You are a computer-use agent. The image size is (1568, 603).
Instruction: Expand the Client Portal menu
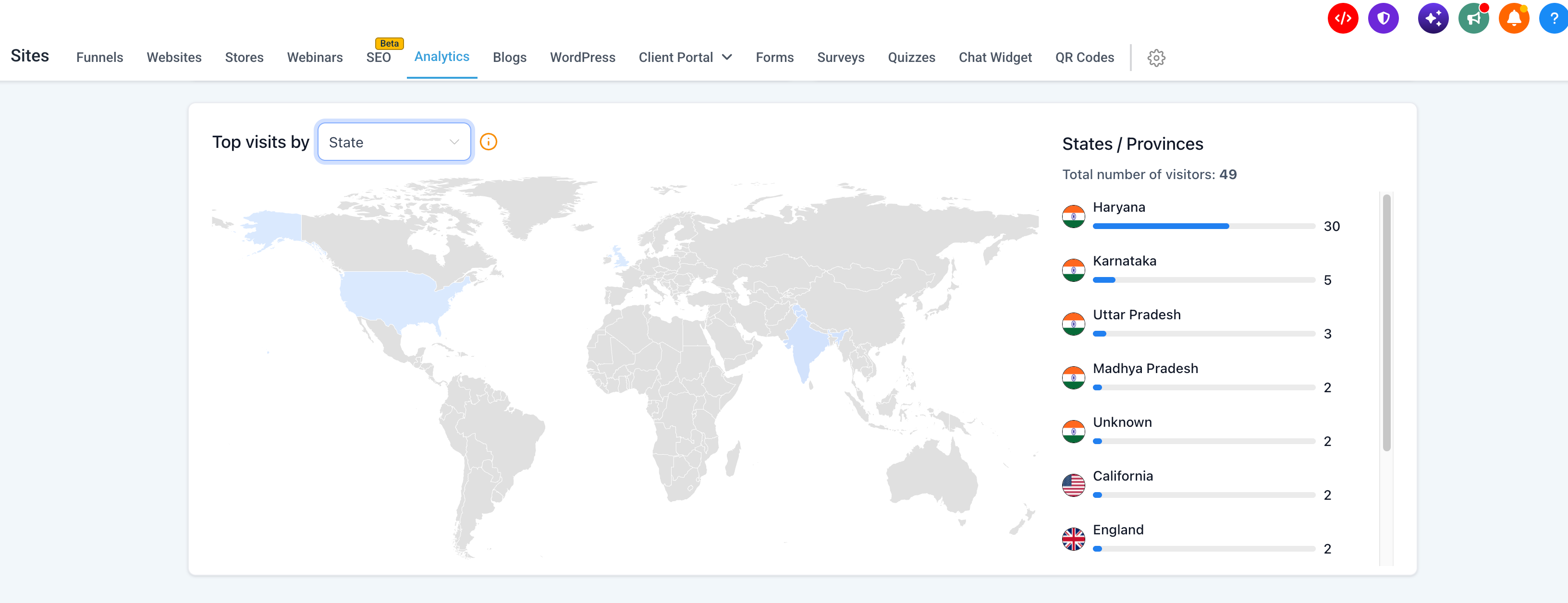coord(686,57)
